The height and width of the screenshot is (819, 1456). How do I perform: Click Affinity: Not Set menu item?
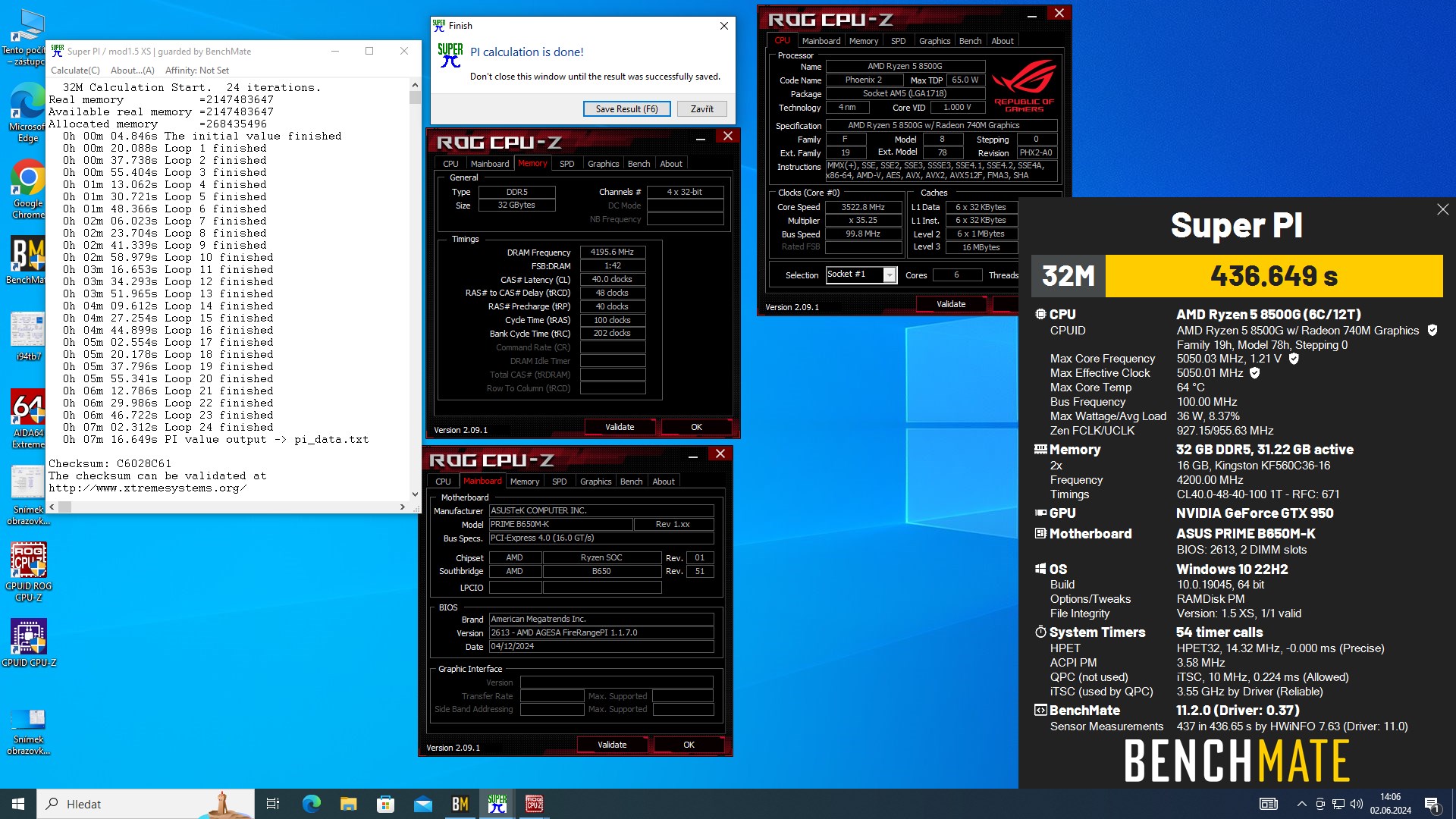197,71
